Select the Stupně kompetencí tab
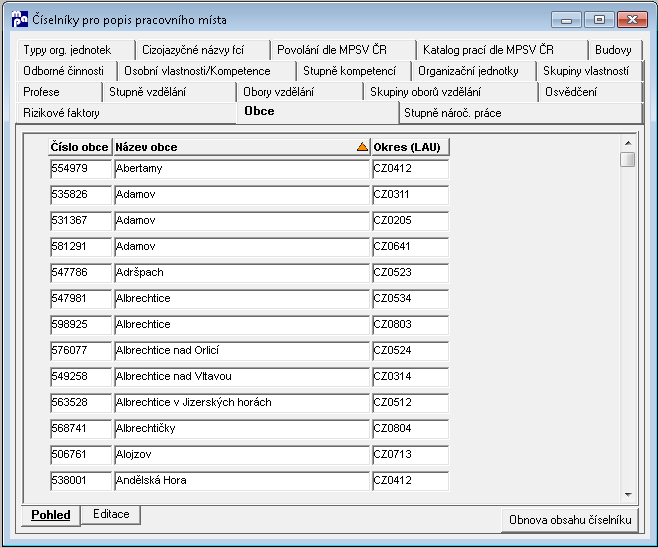The width and height of the screenshot is (658, 548). [354, 71]
